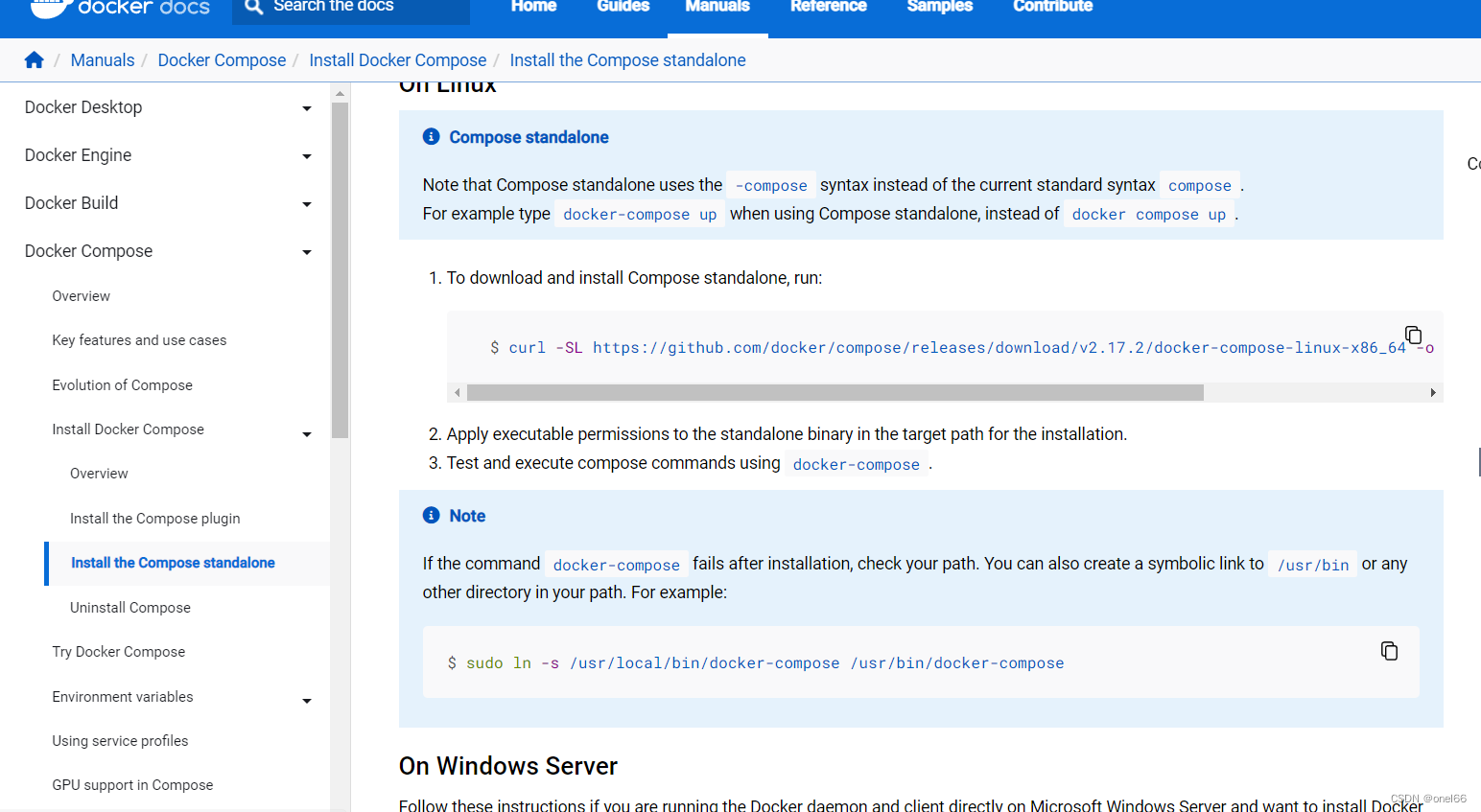Open the Manuals tab
The height and width of the screenshot is (812, 1481).
pos(717,7)
